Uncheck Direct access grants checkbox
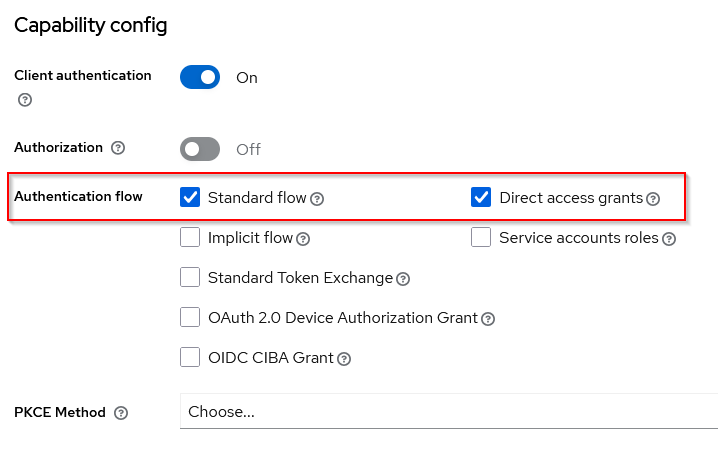Screen dimensions: 718x464 click(481, 197)
